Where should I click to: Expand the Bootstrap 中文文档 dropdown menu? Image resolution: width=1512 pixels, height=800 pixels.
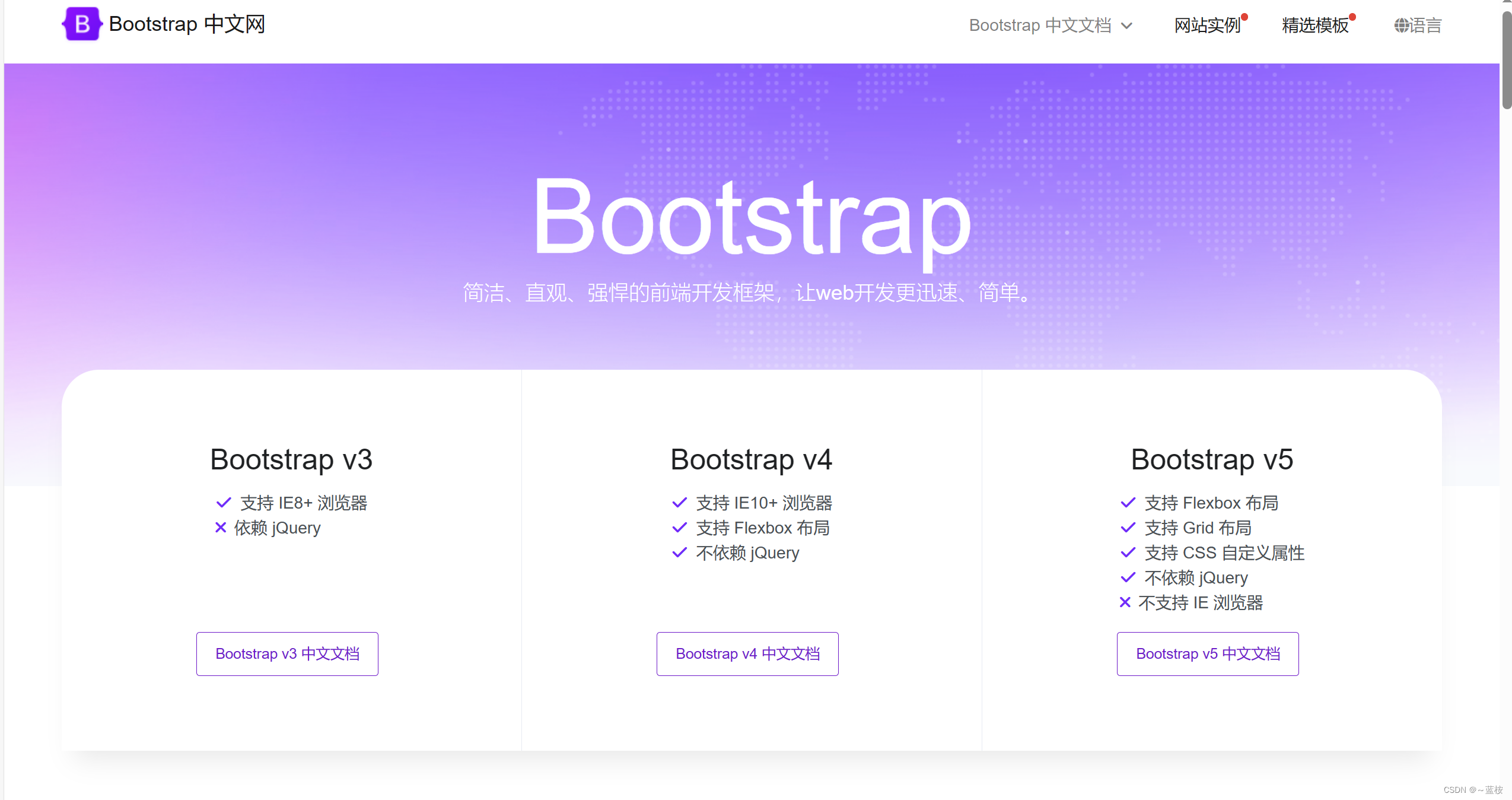pos(1051,26)
